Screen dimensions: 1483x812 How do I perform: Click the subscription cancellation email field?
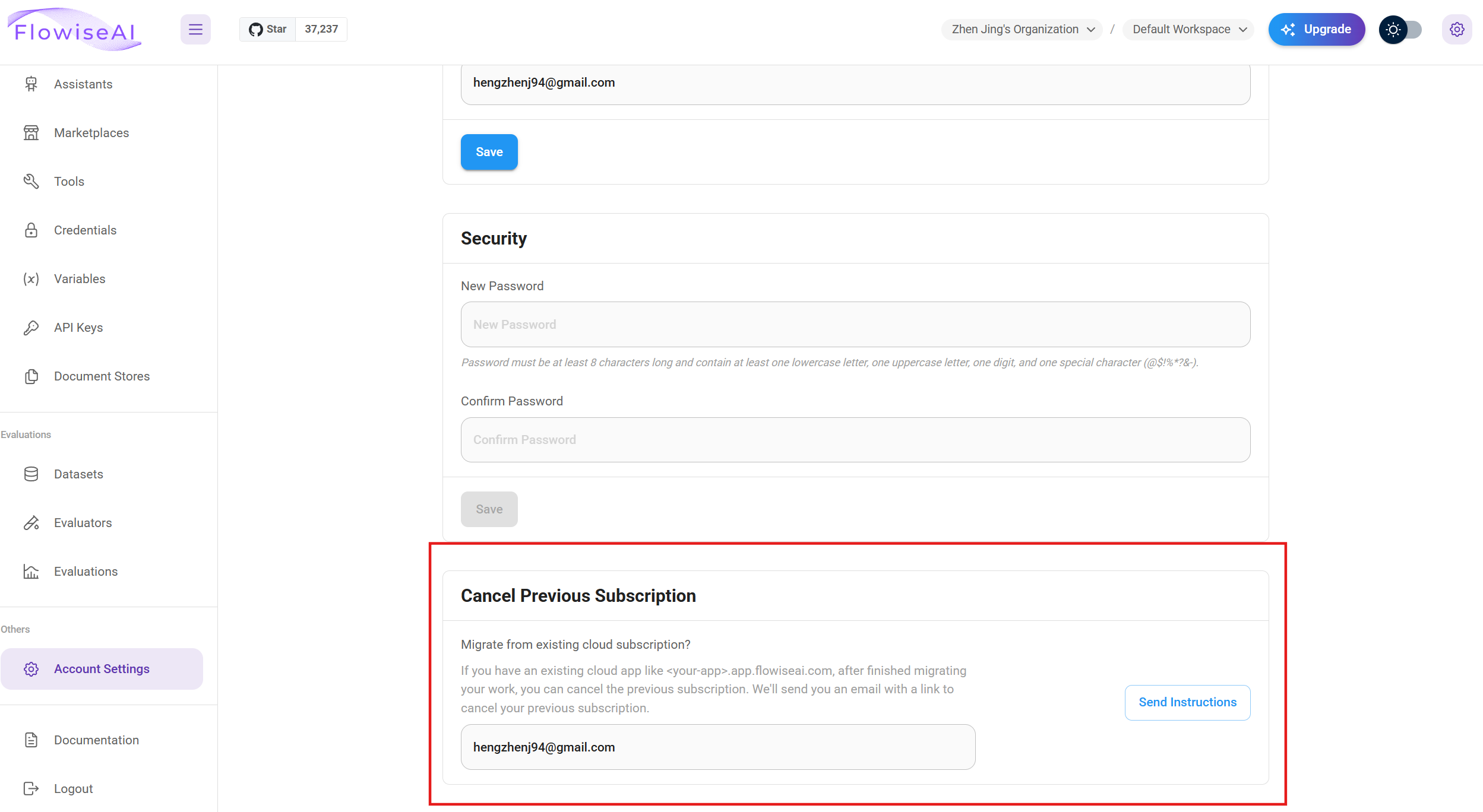click(717, 747)
